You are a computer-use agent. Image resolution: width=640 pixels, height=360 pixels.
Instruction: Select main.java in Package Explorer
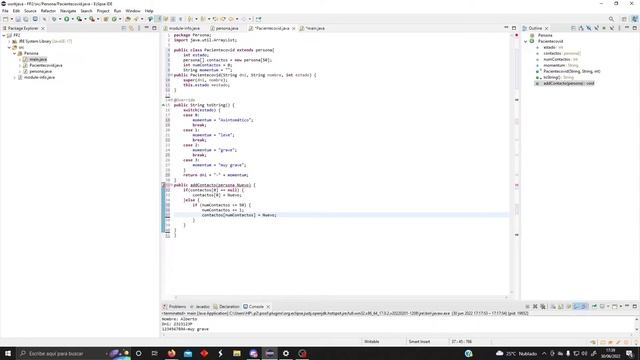[38, 59]
